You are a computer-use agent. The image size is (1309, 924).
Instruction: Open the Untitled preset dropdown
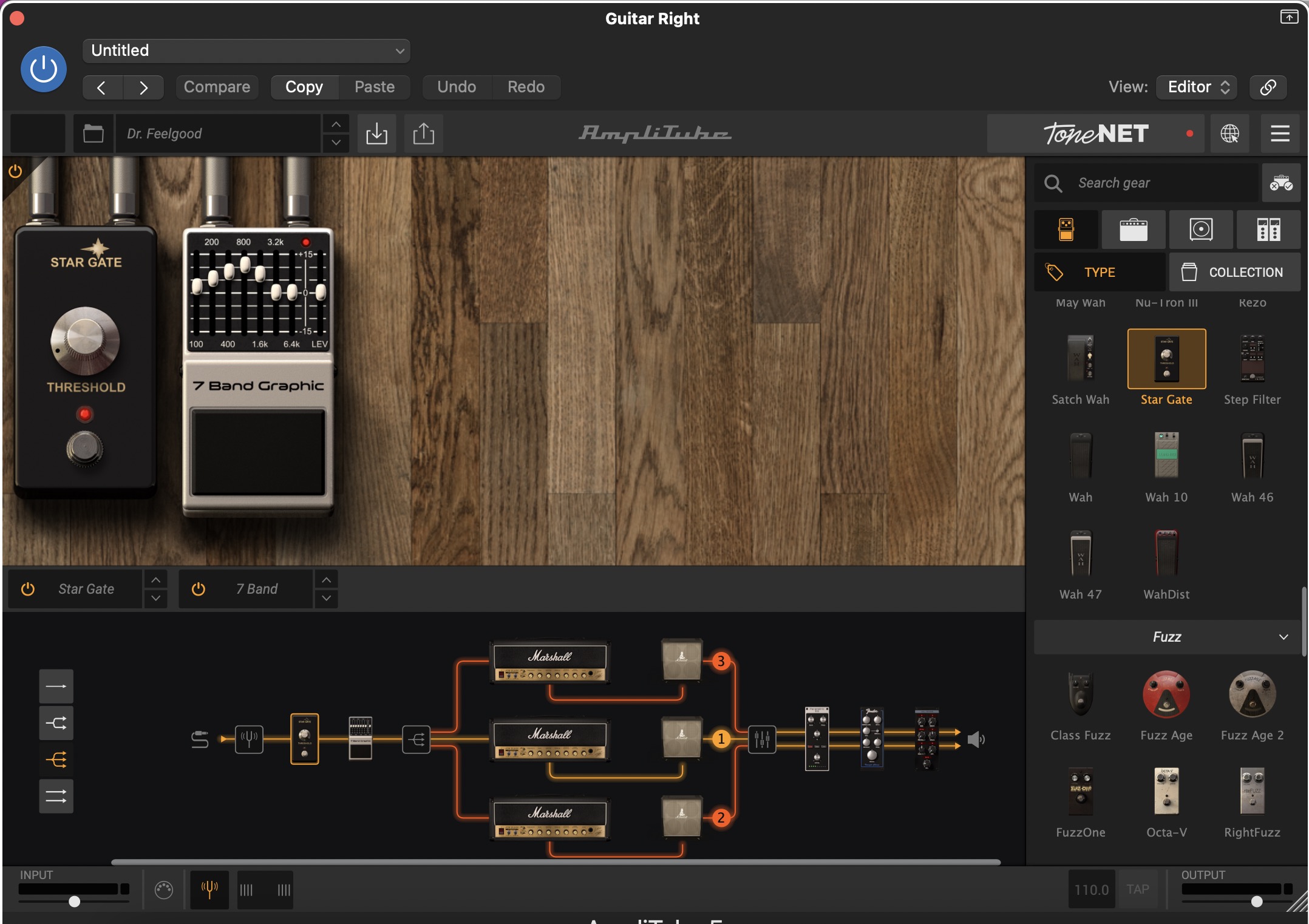click(246, 51)
